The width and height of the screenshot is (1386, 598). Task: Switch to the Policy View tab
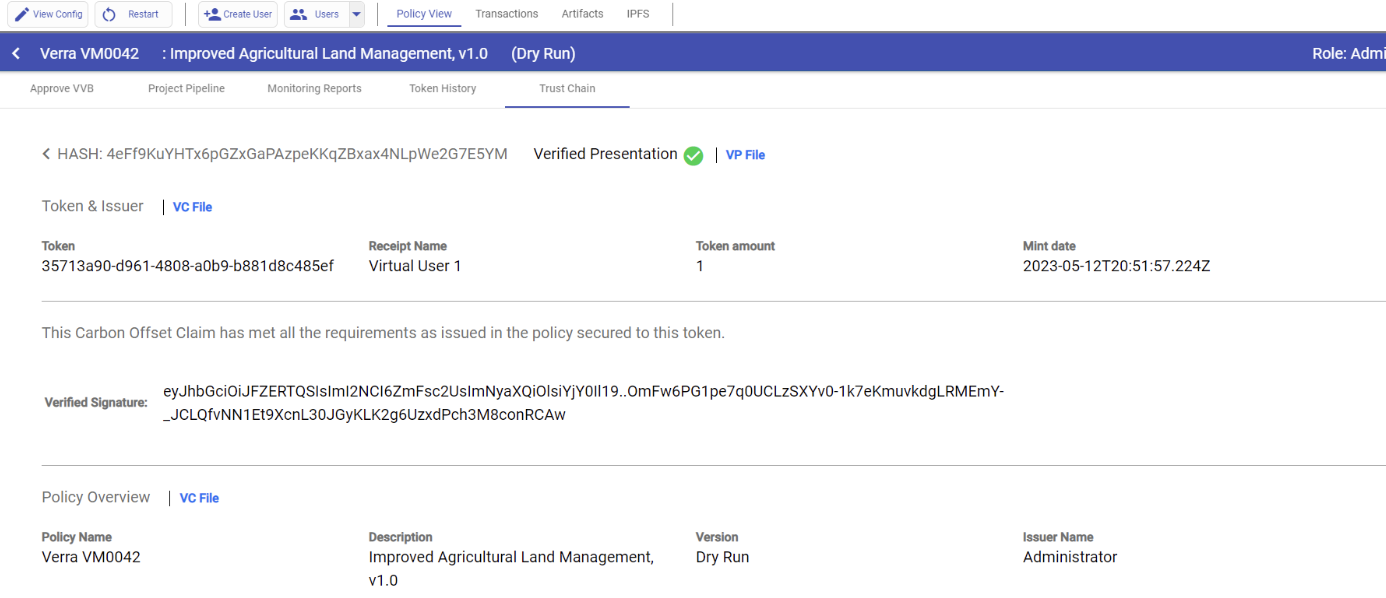tap(424, 14)
